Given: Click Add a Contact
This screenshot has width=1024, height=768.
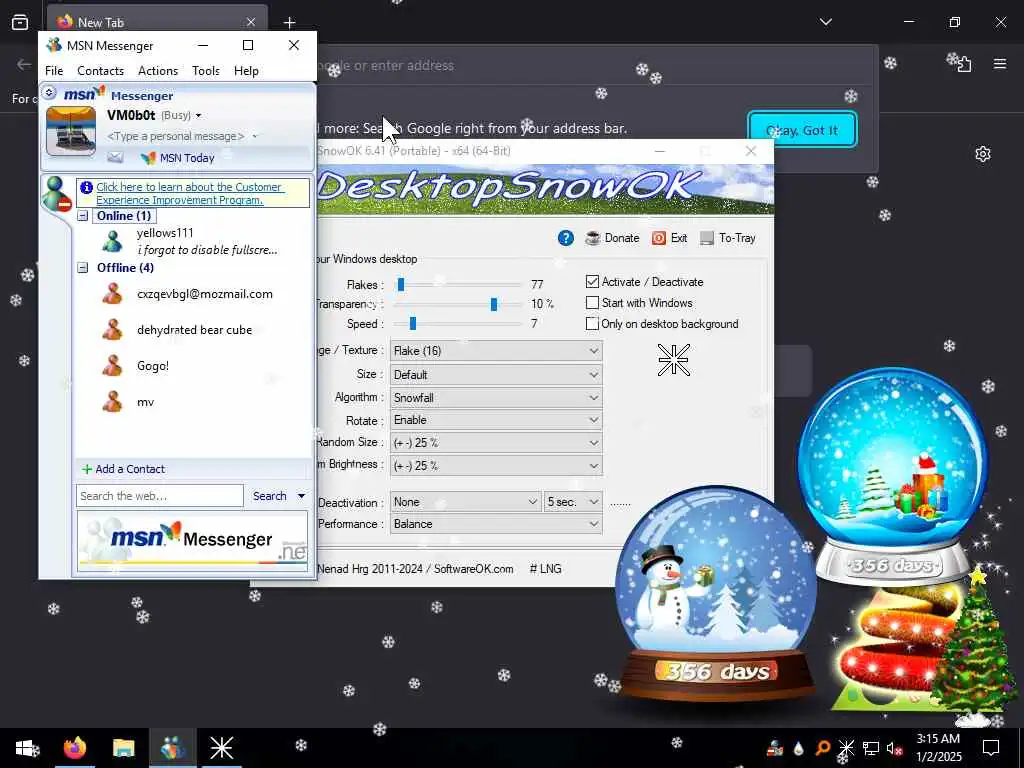Looking at the screenshot, I should [123, 469].
